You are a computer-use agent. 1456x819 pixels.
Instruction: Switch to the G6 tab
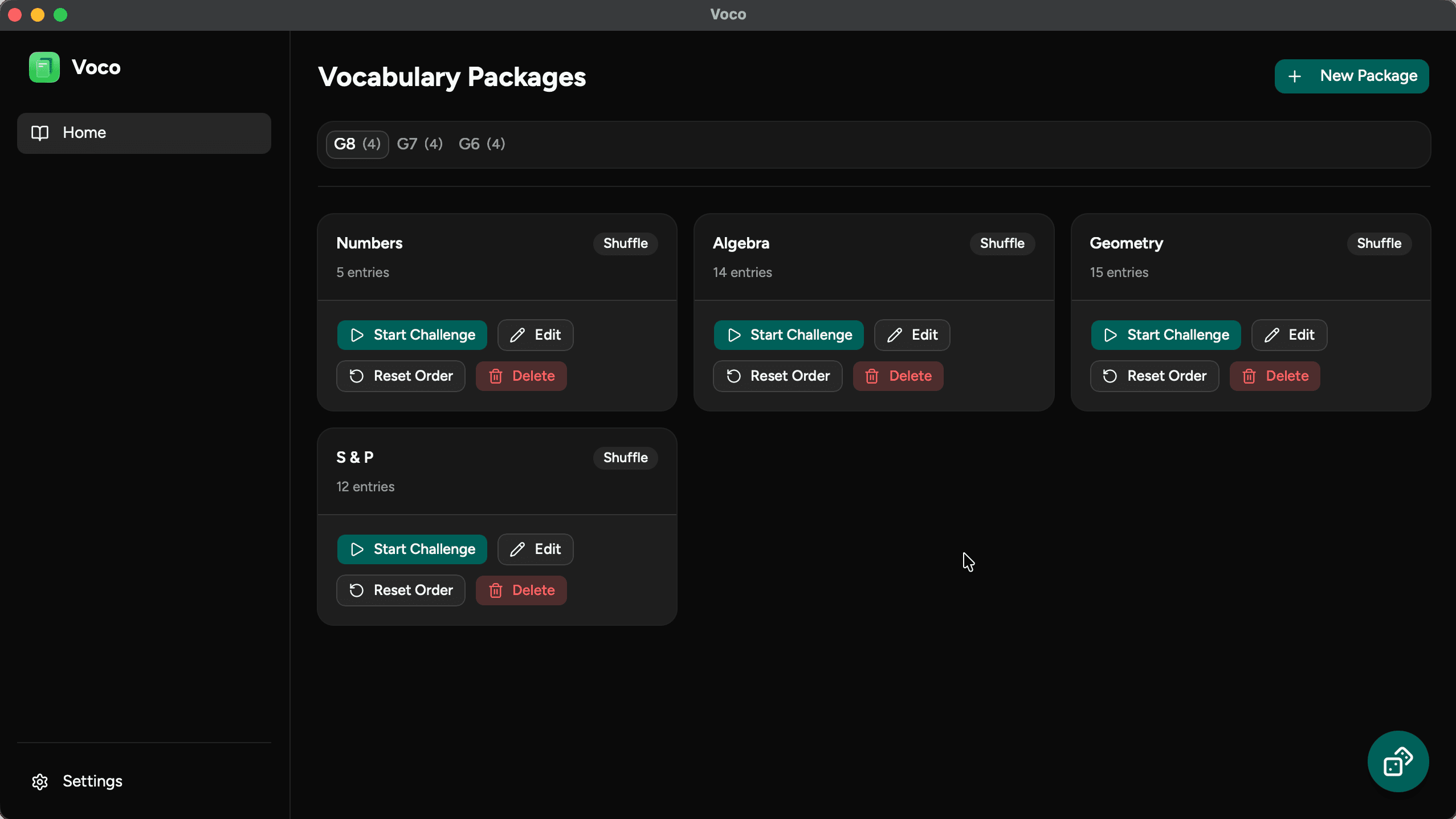tap(482, 144)
